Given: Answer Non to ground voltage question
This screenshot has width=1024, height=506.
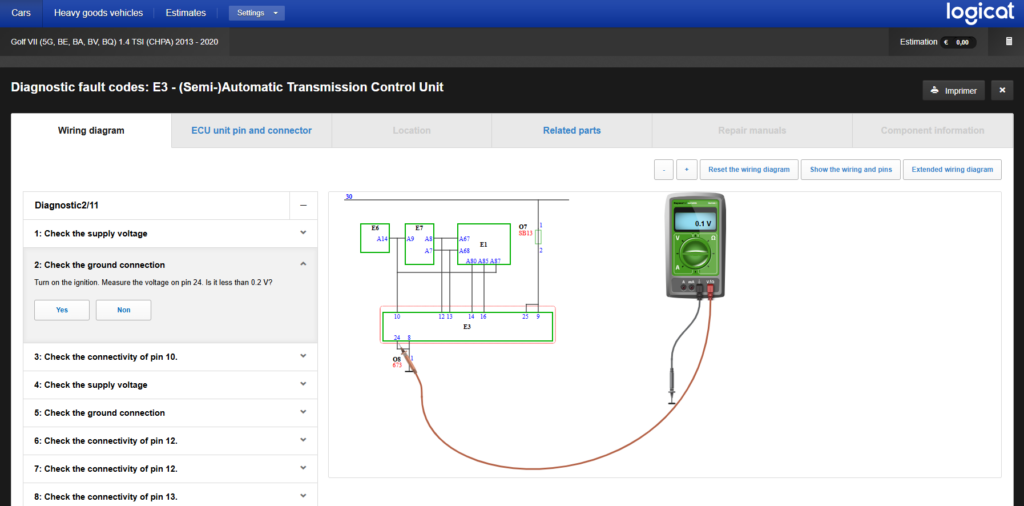Looking at the screenshot, I should (x=123, y=310).
